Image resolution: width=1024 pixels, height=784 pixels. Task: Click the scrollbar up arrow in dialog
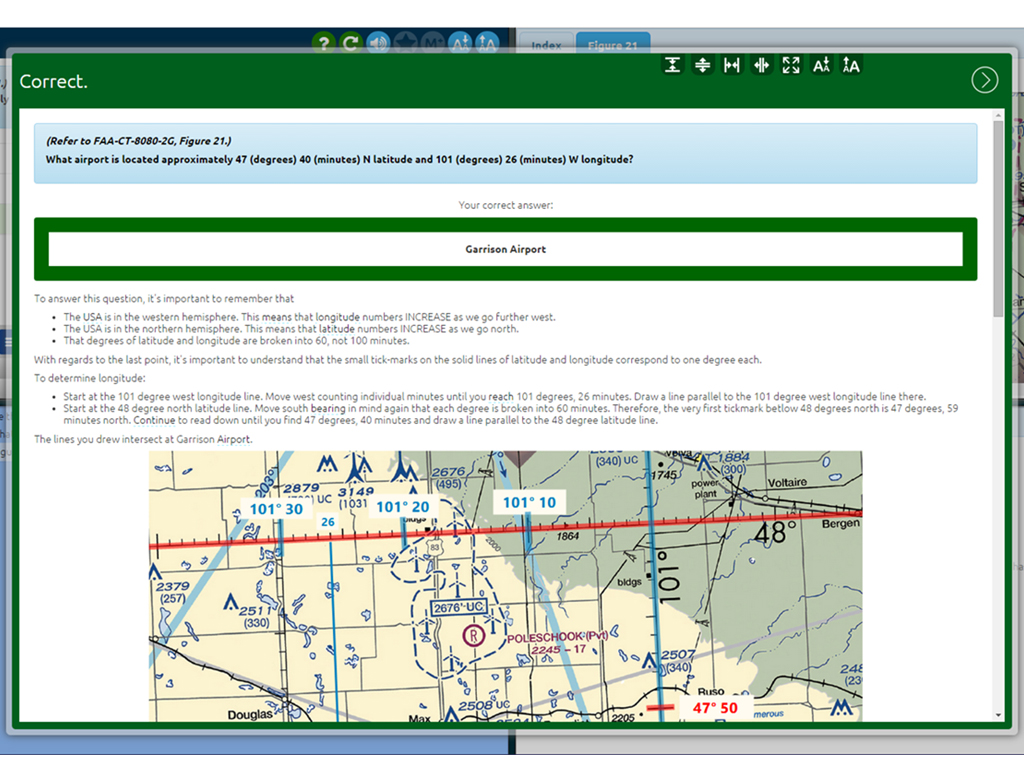pyautogui.click(x=997, y=118)
